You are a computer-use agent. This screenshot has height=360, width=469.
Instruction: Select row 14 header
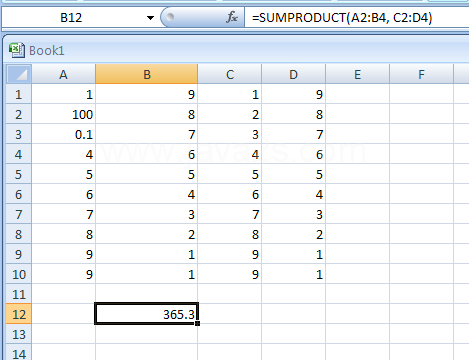point(19,352)
